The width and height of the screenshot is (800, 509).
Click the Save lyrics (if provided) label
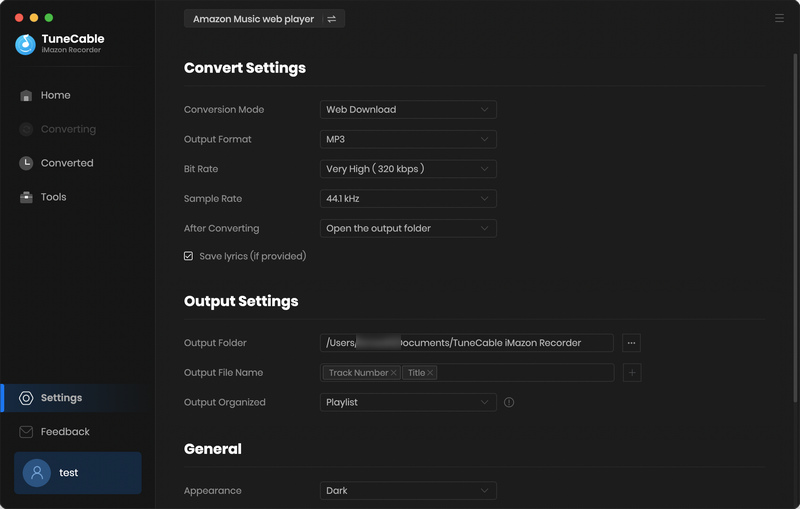(253, 256)
